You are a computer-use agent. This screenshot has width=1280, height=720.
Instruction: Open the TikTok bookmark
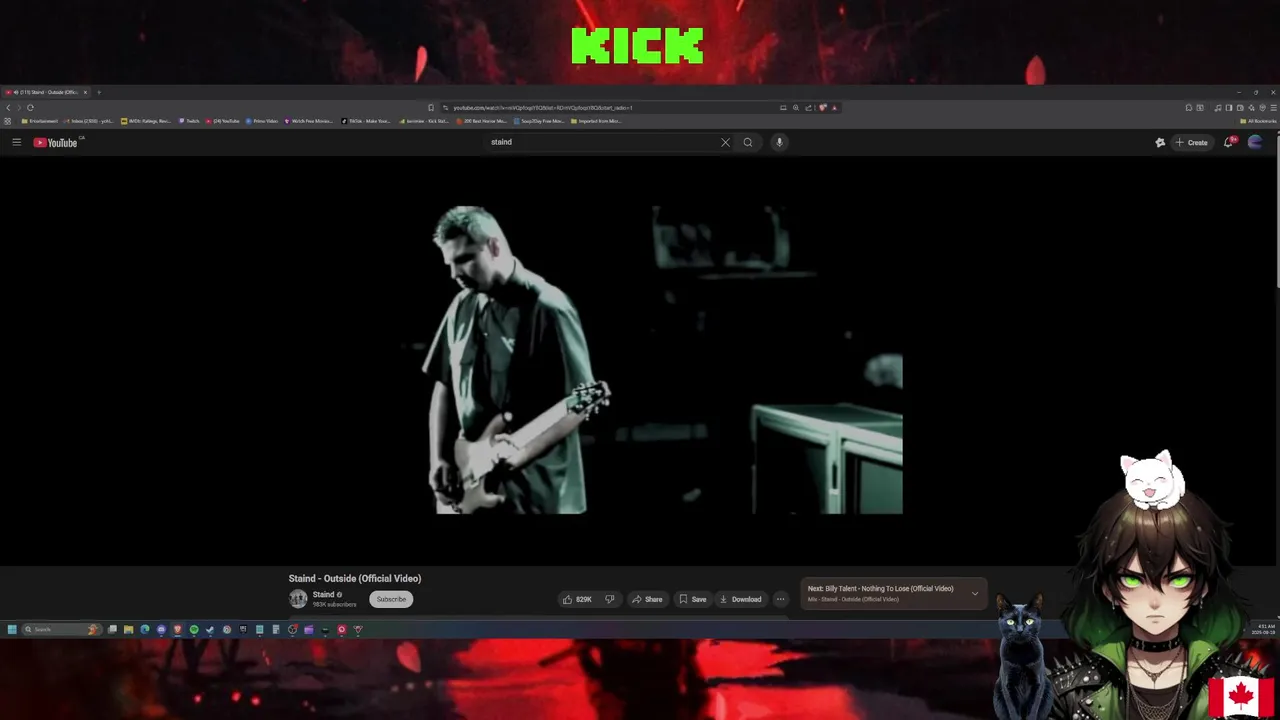[366, 121]
